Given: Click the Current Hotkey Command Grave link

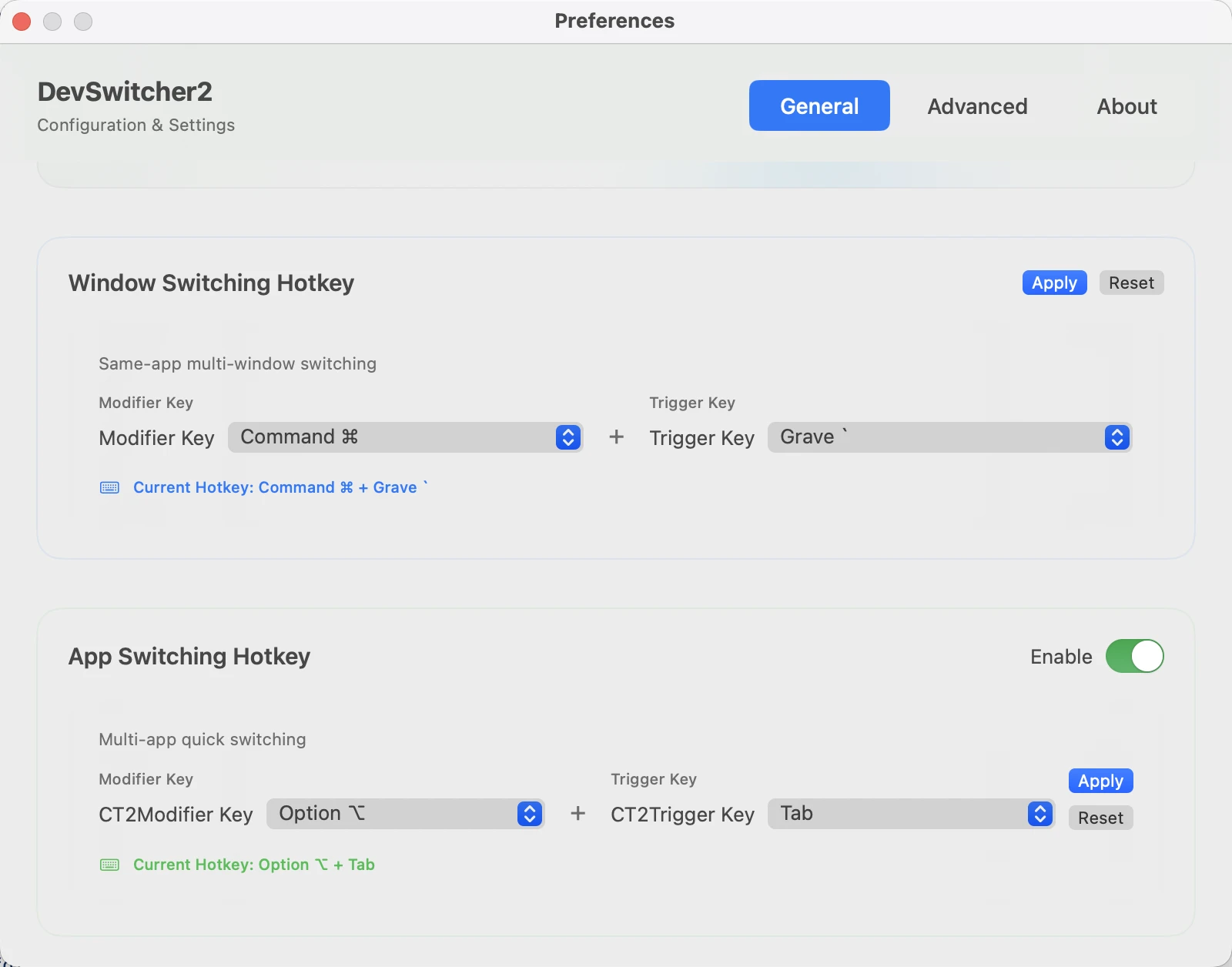Looking at the screenshot, I should pyautogui.click(x=279, y=487).
